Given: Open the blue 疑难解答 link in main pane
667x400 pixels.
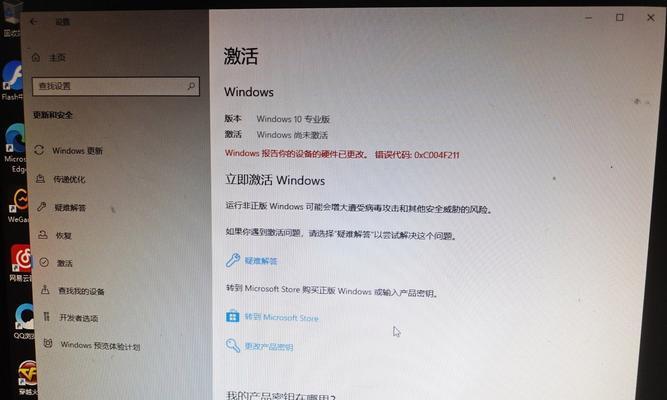Looking at the screenshot, I should [261, 261].
